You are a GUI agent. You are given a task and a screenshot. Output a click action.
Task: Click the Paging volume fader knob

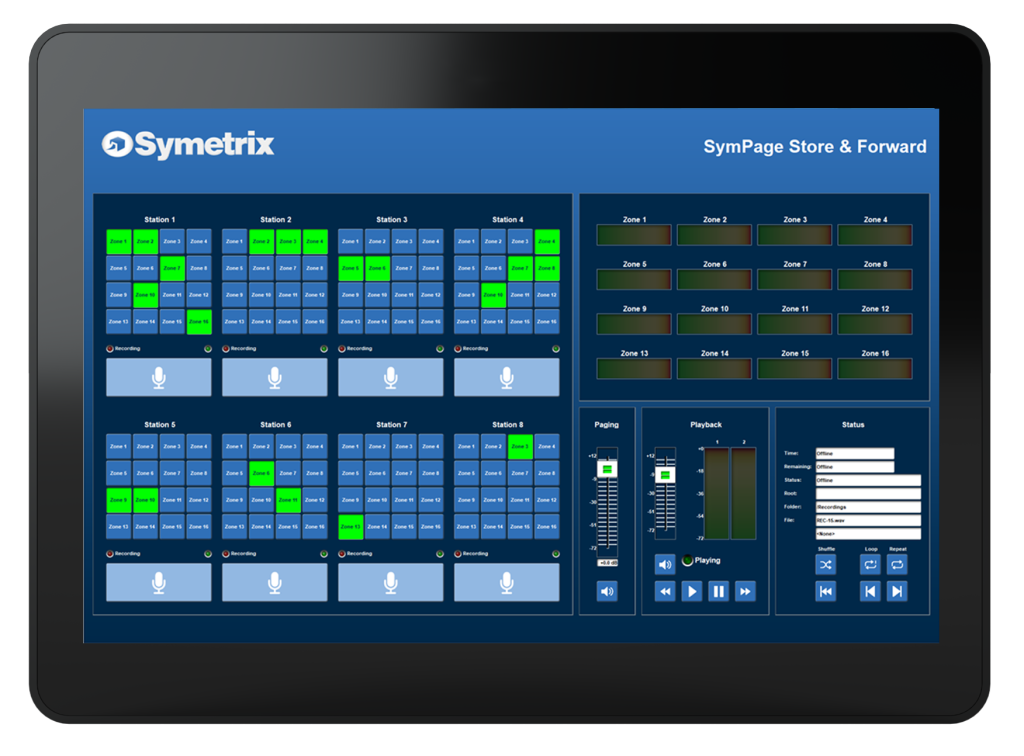607,469
